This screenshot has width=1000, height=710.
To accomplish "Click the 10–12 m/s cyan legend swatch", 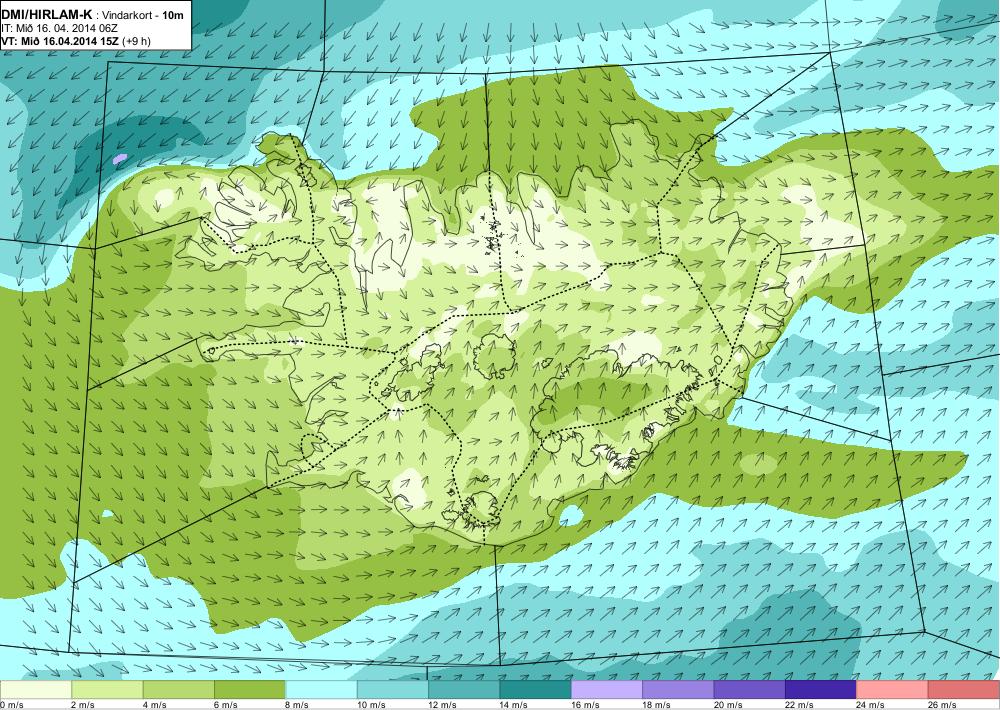I will pyautogui.click(x=393, y=690).
